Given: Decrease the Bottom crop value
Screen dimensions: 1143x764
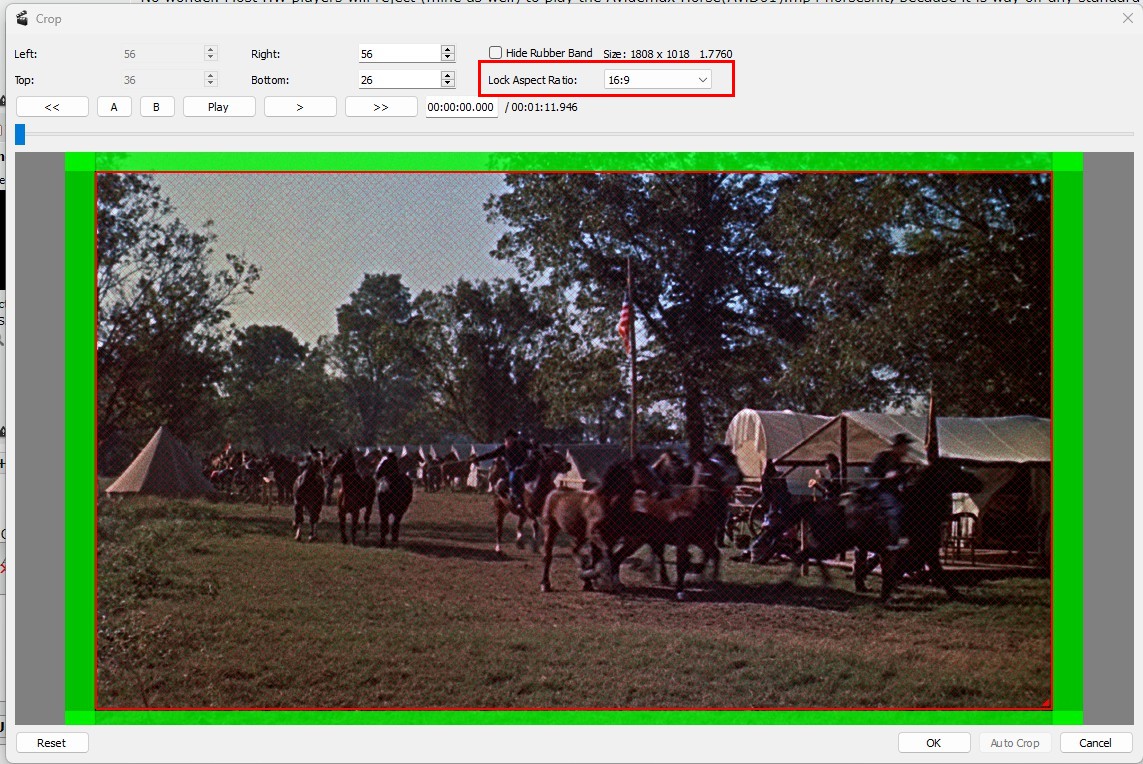Looking at the screenshot, I should (x=448, y=84).
